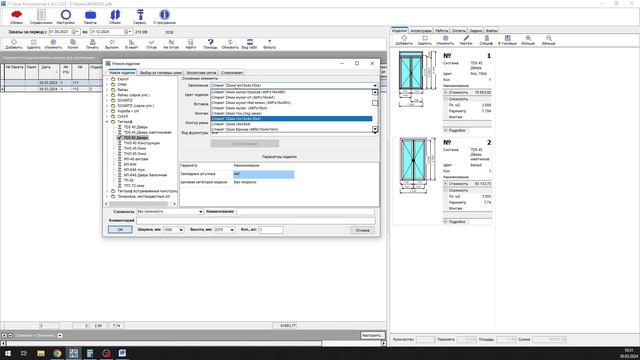The height and width of the screenshot is (360, 640).
Task: Switch to the Работы tab
Action: pos(441,30)
